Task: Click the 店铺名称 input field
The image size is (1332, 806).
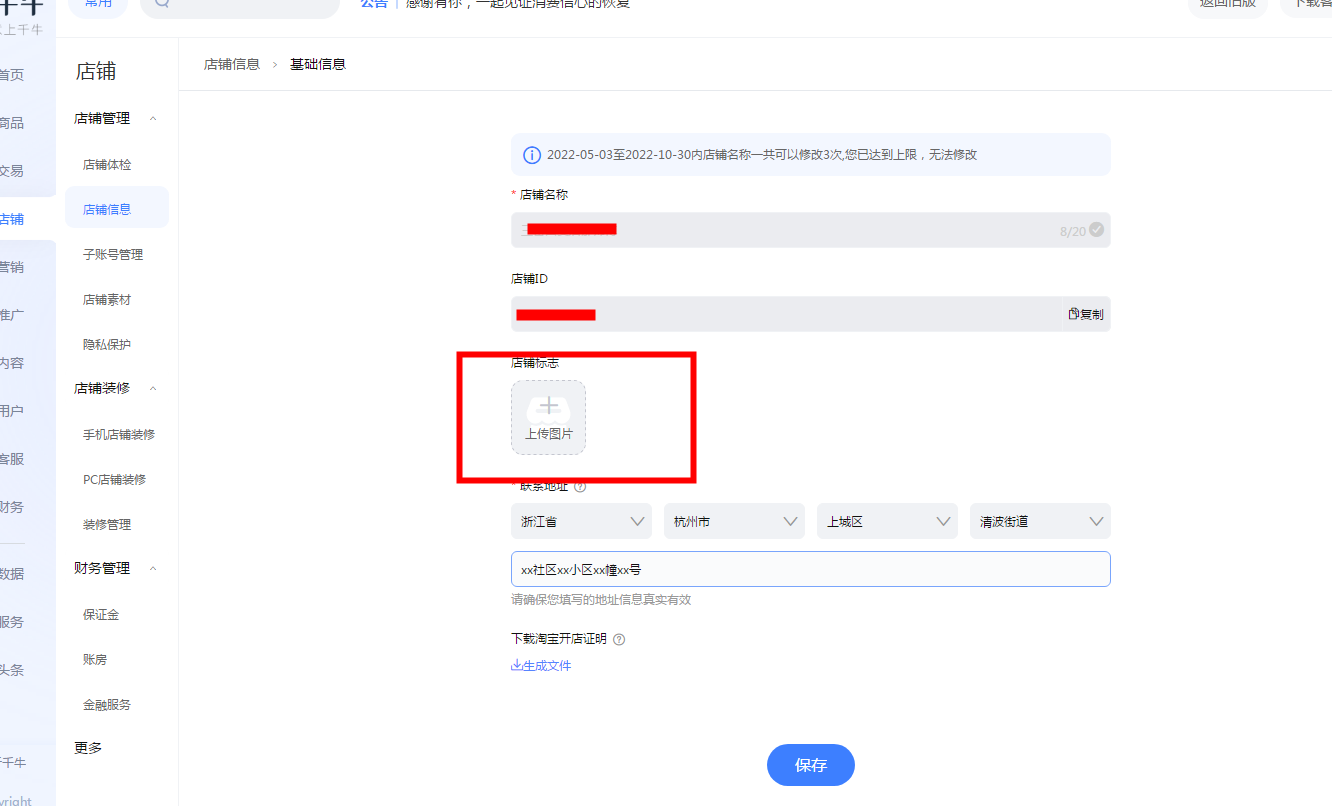Action: point(811,229)
